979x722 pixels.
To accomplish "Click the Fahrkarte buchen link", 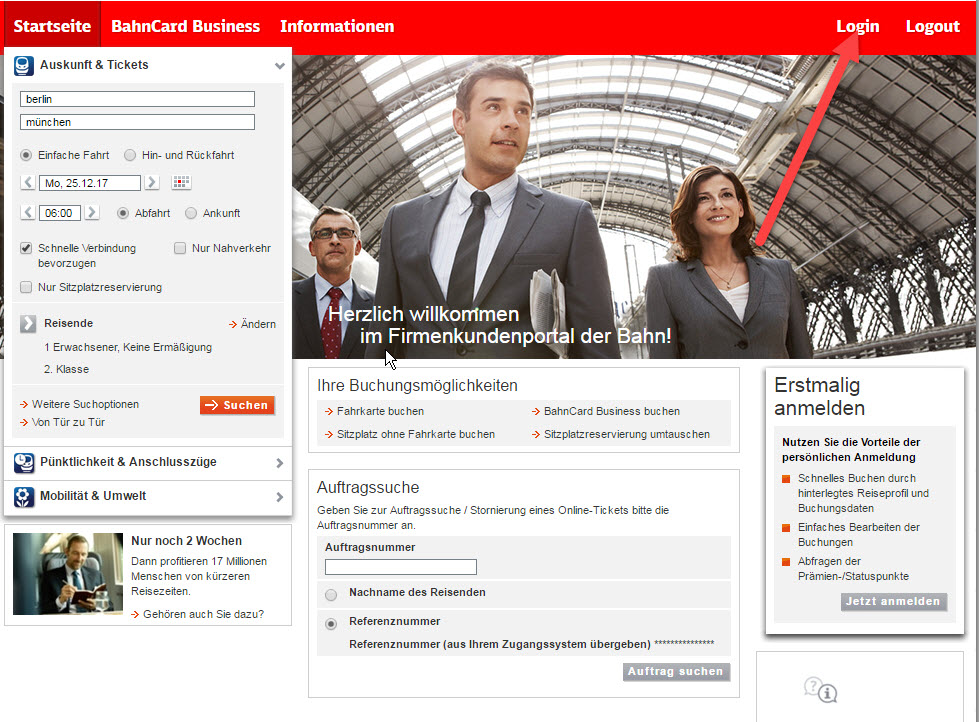I will [375, 411].
